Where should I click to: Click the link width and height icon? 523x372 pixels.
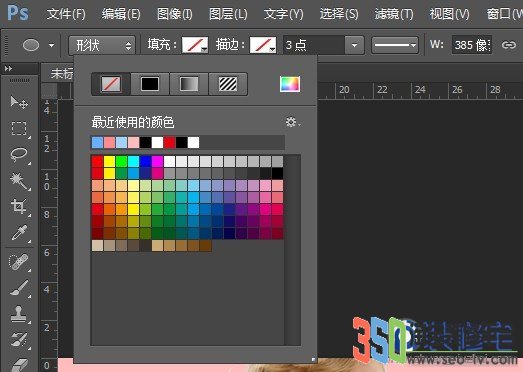pyautogui.click(x=509, y=45)
